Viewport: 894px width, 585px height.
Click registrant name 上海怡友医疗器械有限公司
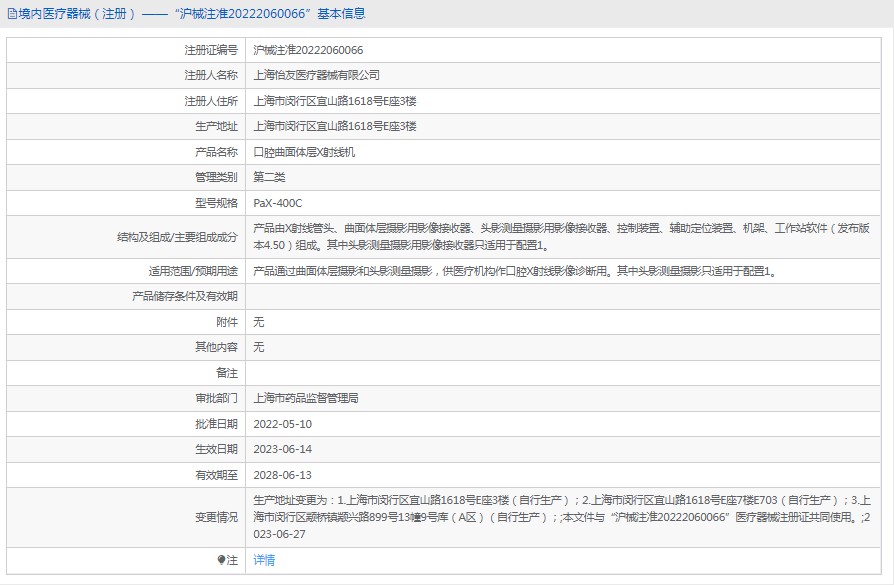(x=316, y=75)
